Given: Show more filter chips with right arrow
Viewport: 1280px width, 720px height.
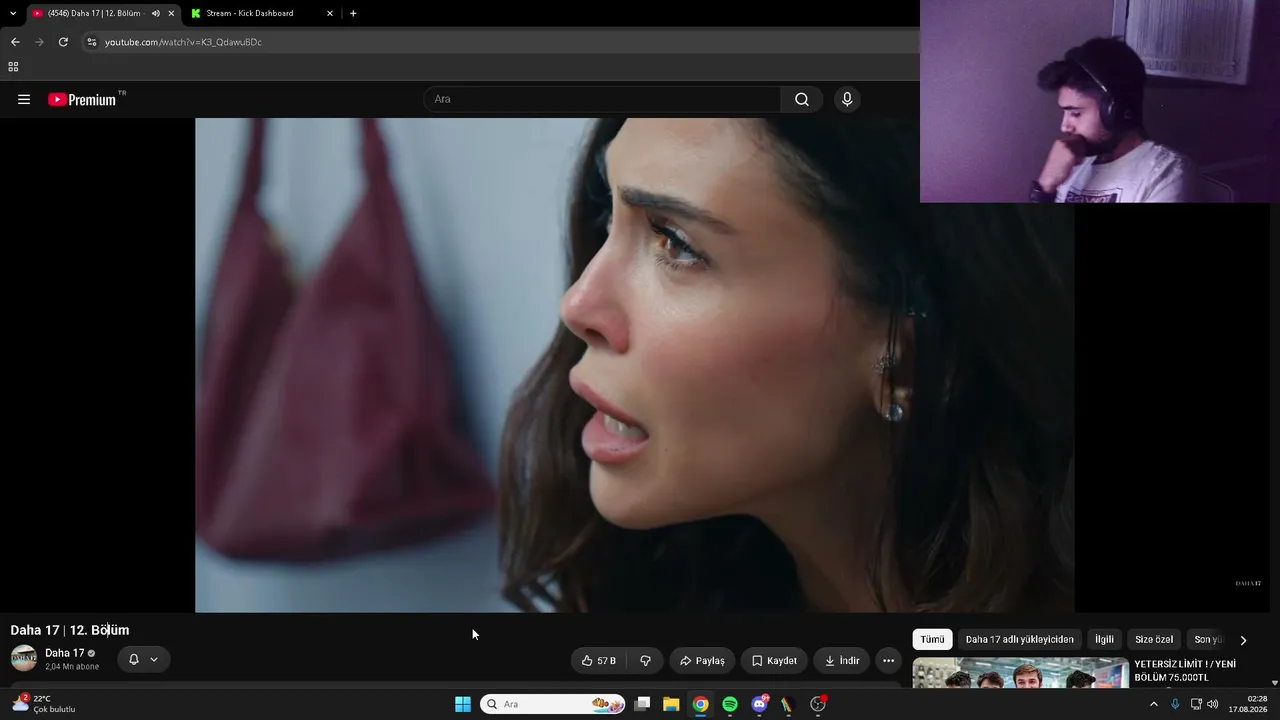Looking at the screenshot, I should pyautogui.click(x=1243, y=640).
